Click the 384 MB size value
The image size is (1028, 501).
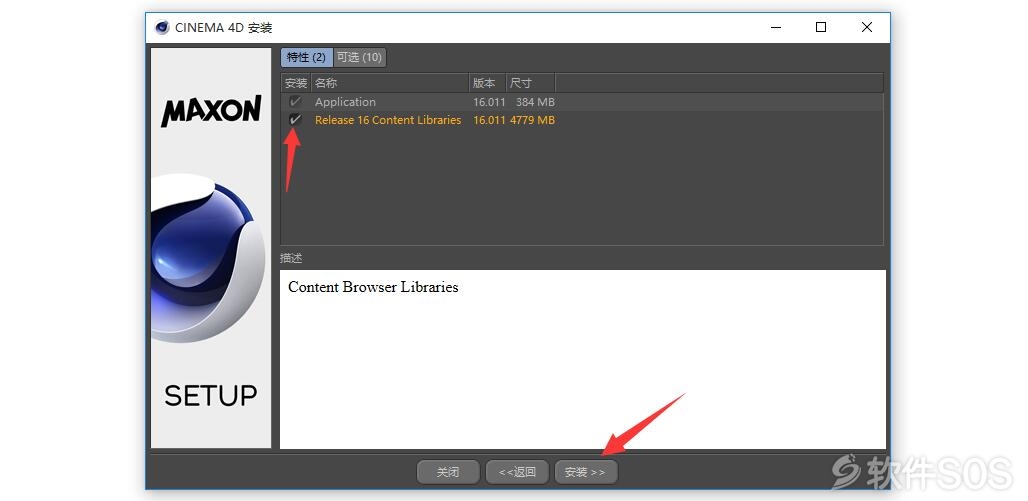pos(535,102)
